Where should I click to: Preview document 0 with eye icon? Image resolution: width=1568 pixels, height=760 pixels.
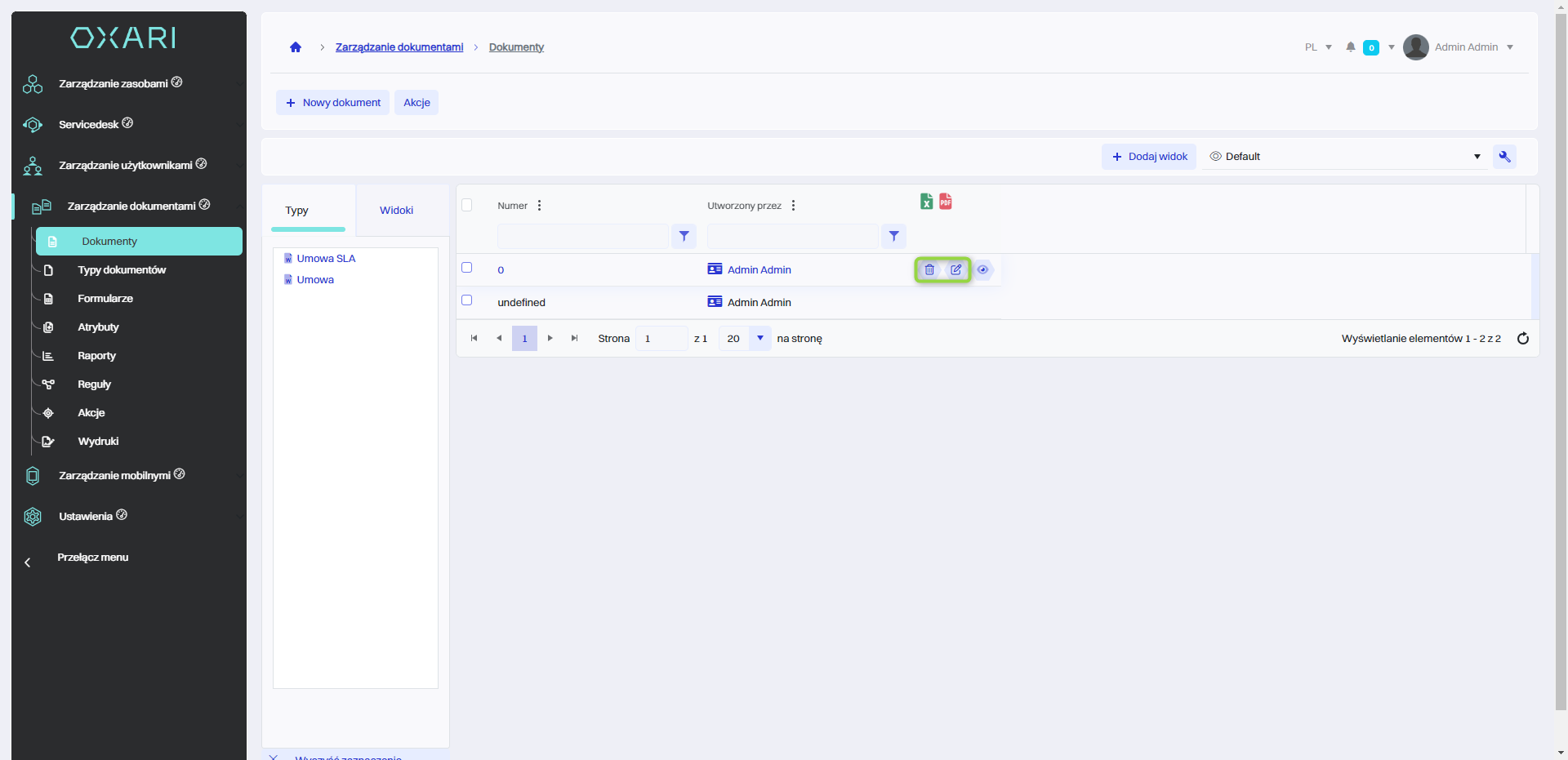tap(983, 269)
